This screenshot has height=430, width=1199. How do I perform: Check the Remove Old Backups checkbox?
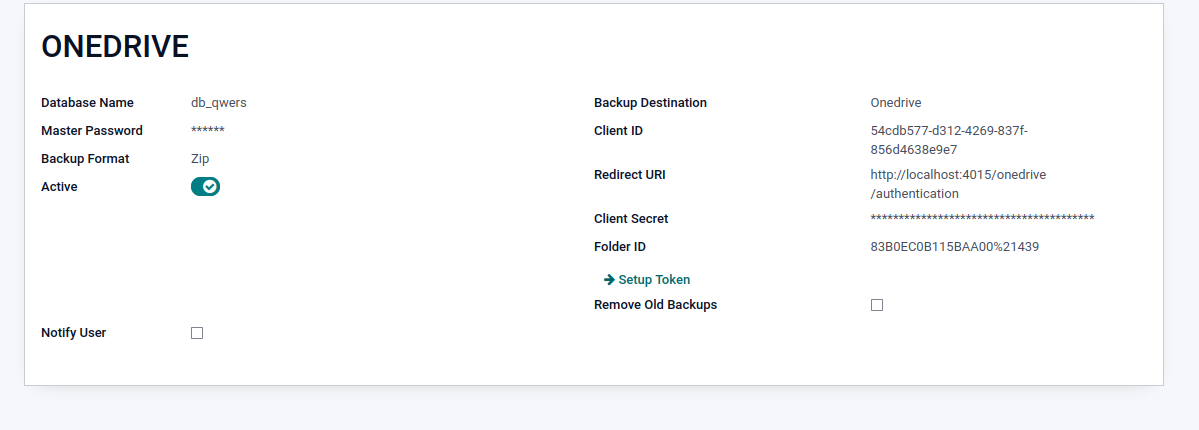click(877, 305)
